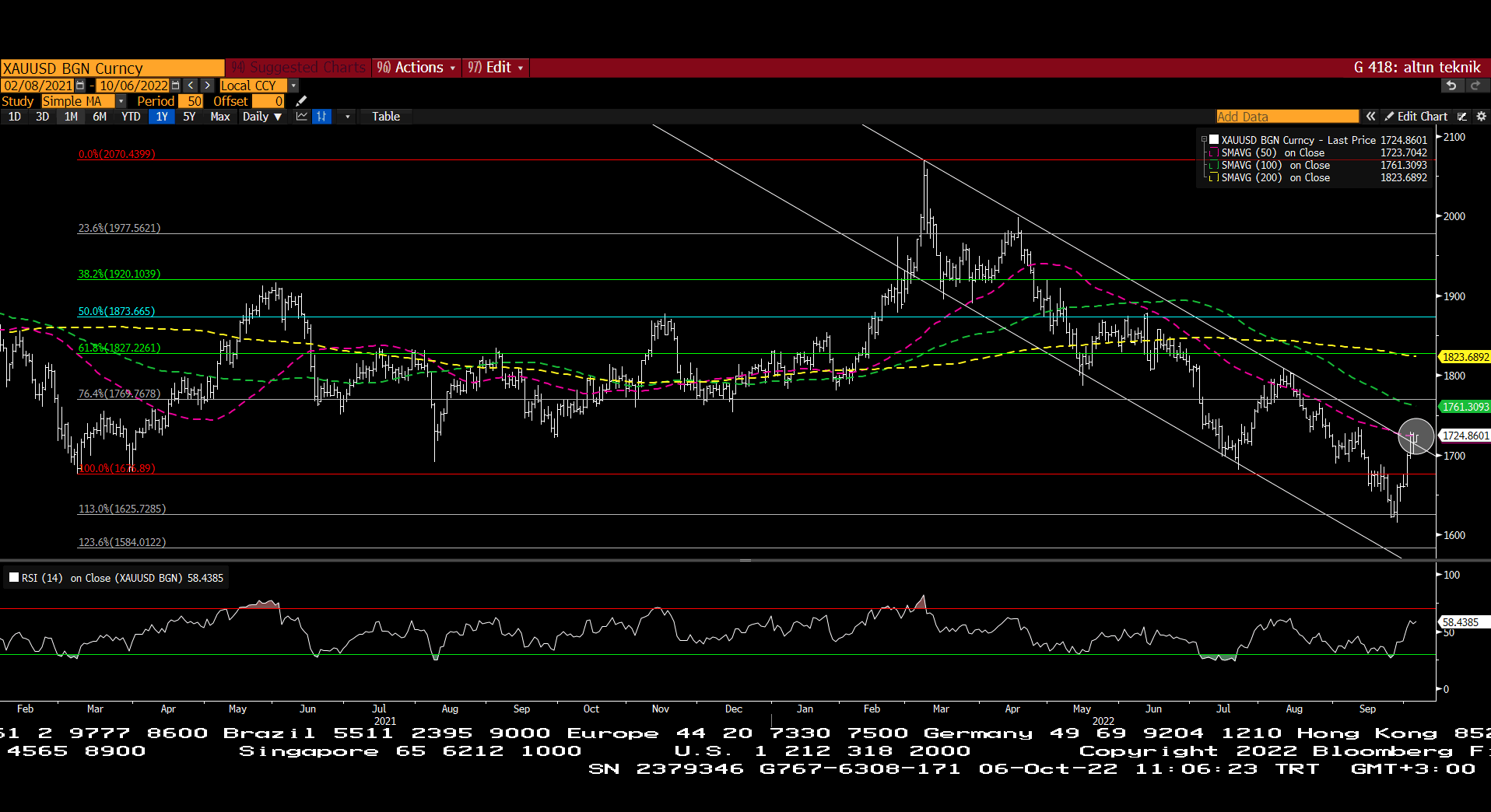Switch to line chart style
Viewport: 1491px width, 812px height.
coord(302,117)
